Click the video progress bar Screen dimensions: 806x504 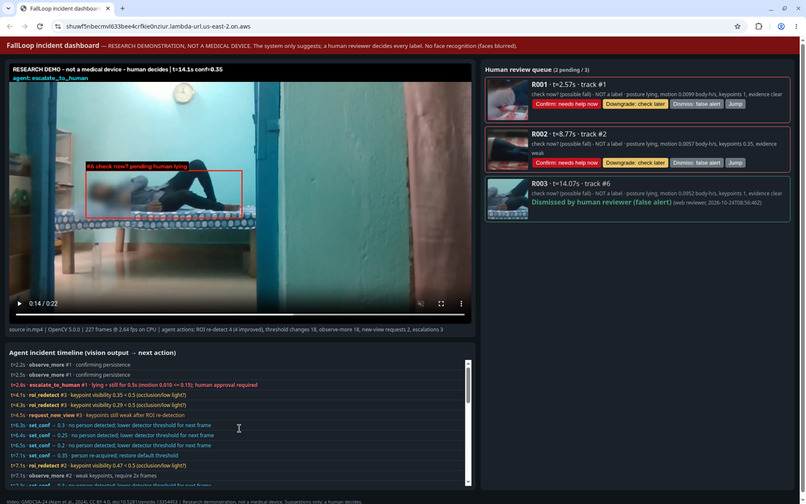[x=240, y=314]
